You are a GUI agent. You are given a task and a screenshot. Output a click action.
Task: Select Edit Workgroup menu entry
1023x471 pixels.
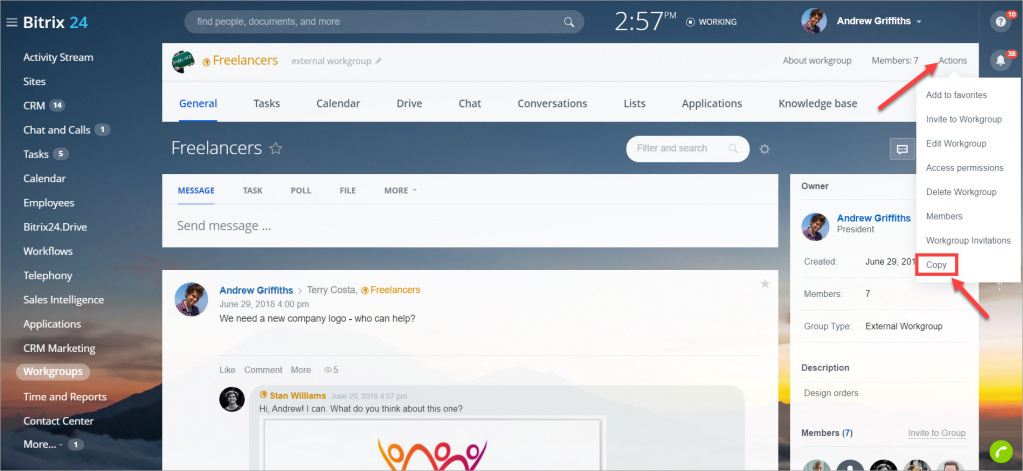(956, 144)
